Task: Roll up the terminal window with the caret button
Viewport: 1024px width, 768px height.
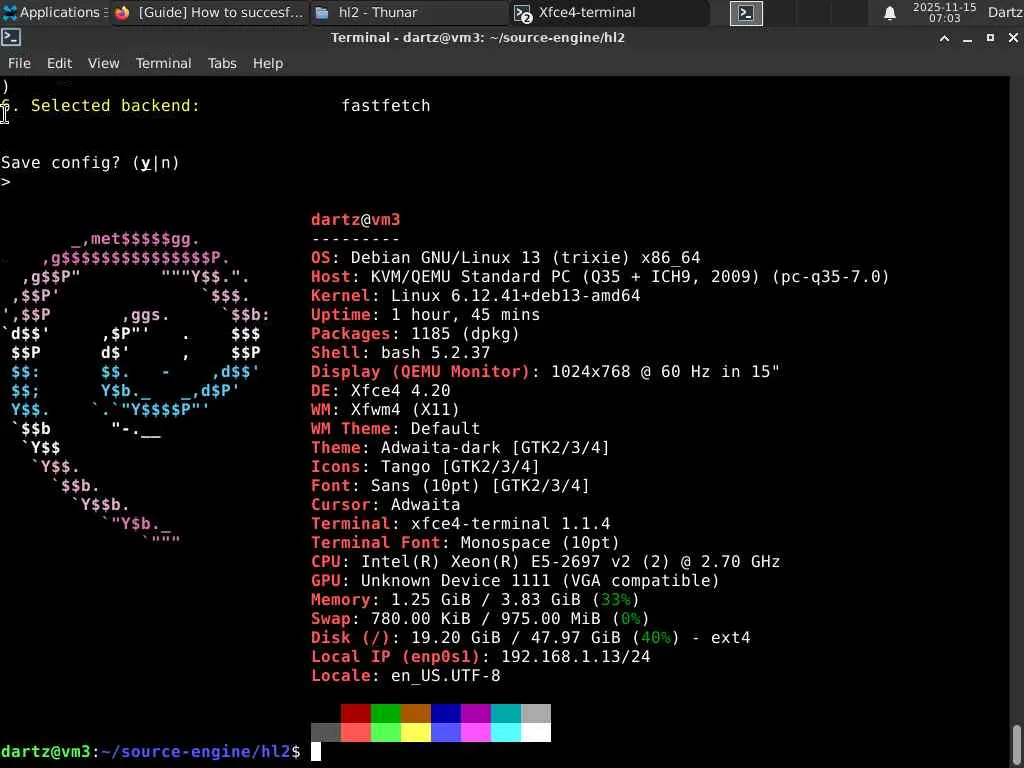Action: coord(944,39)
